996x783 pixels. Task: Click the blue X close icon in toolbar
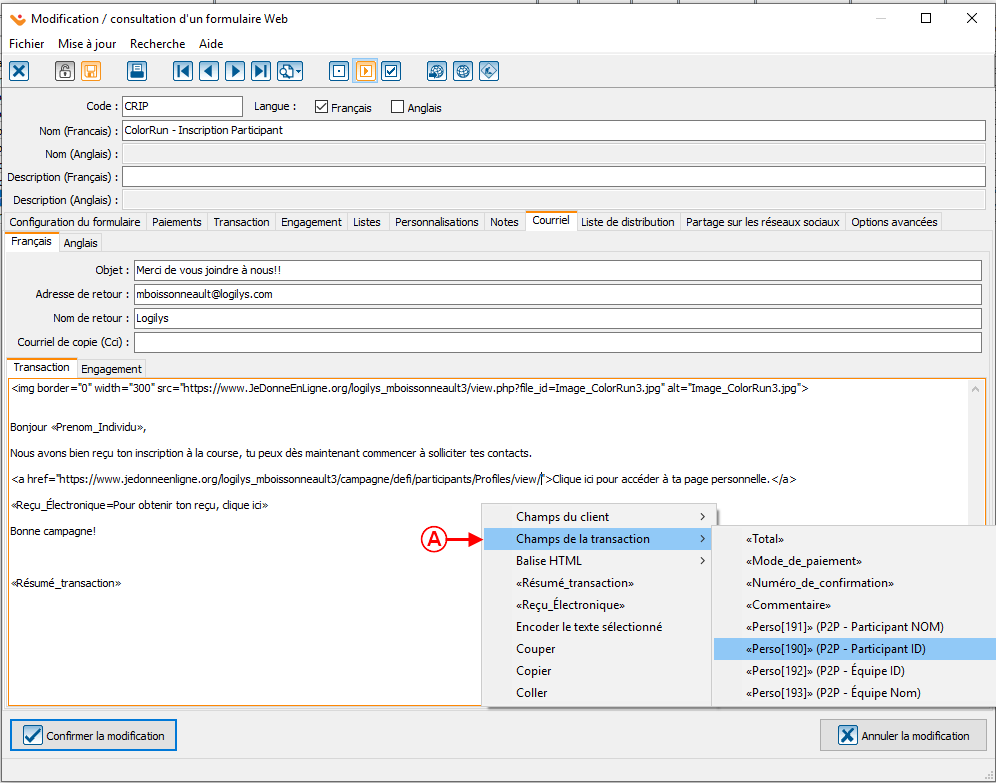coord(19,71)
